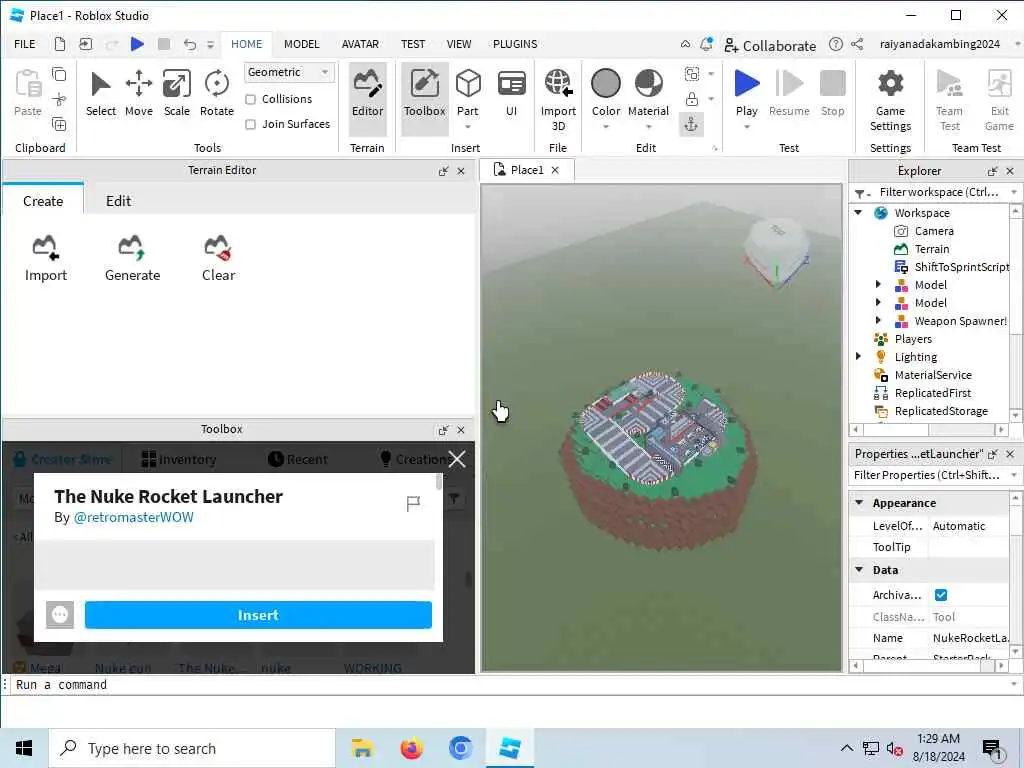Click the terrain Import tool
The height and width of the screenshot is (768, 1024).
pos(46,259)
